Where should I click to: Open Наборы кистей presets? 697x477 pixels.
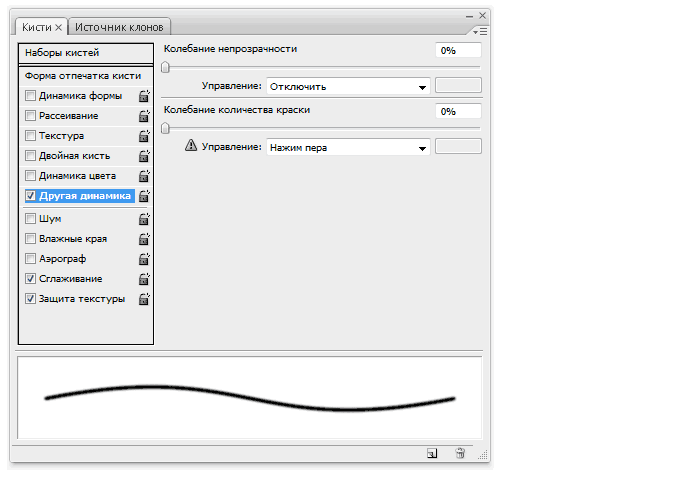(x=85, y=53)
